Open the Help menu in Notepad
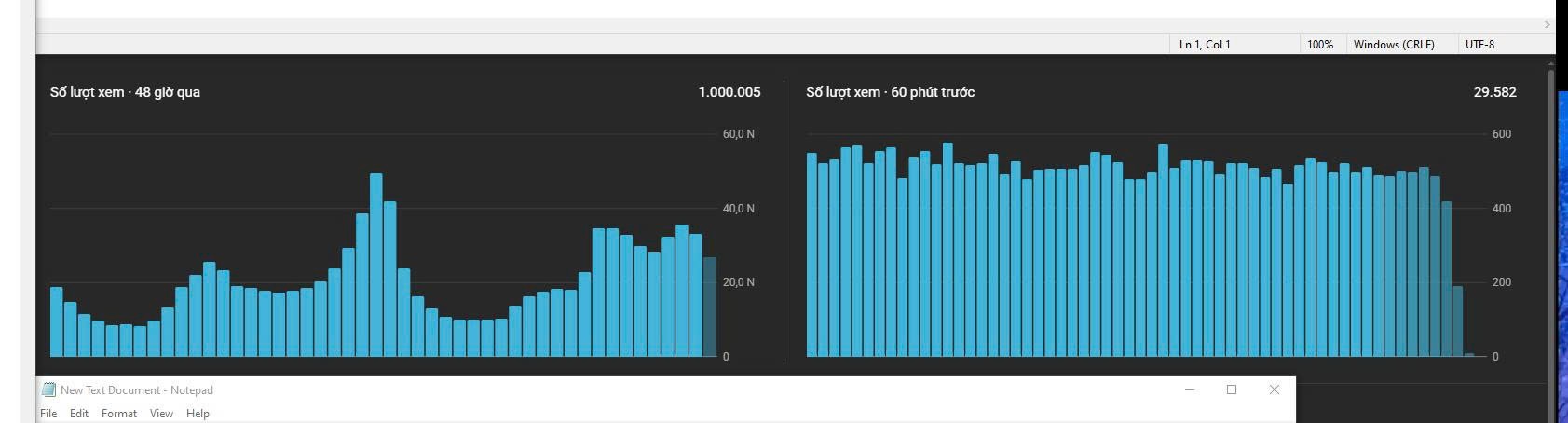The height and width of the screenshot is (423, 1568). [x=198, y=414]
